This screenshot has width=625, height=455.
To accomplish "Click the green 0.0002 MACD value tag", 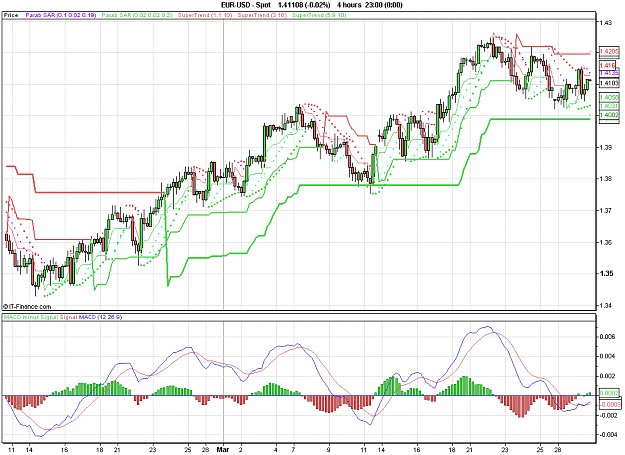I will click(x=609, y=393).
